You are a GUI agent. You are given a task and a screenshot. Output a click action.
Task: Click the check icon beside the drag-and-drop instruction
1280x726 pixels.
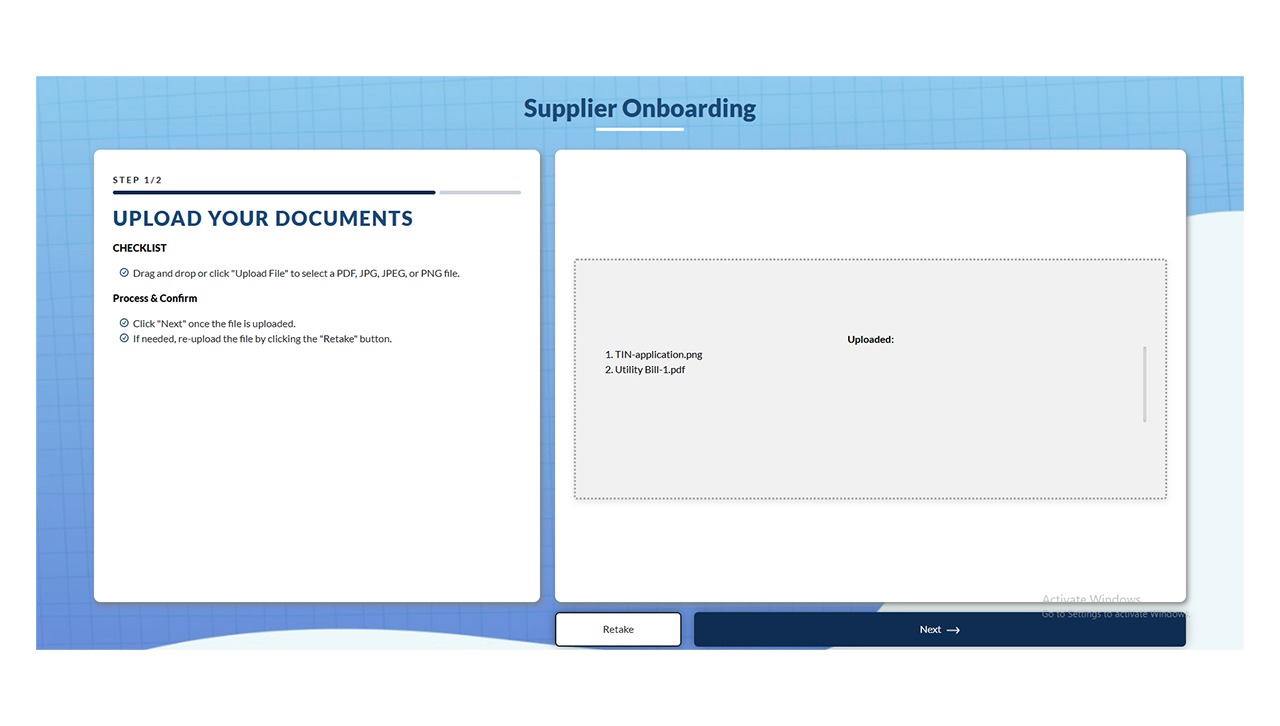[x=124, y=273]
